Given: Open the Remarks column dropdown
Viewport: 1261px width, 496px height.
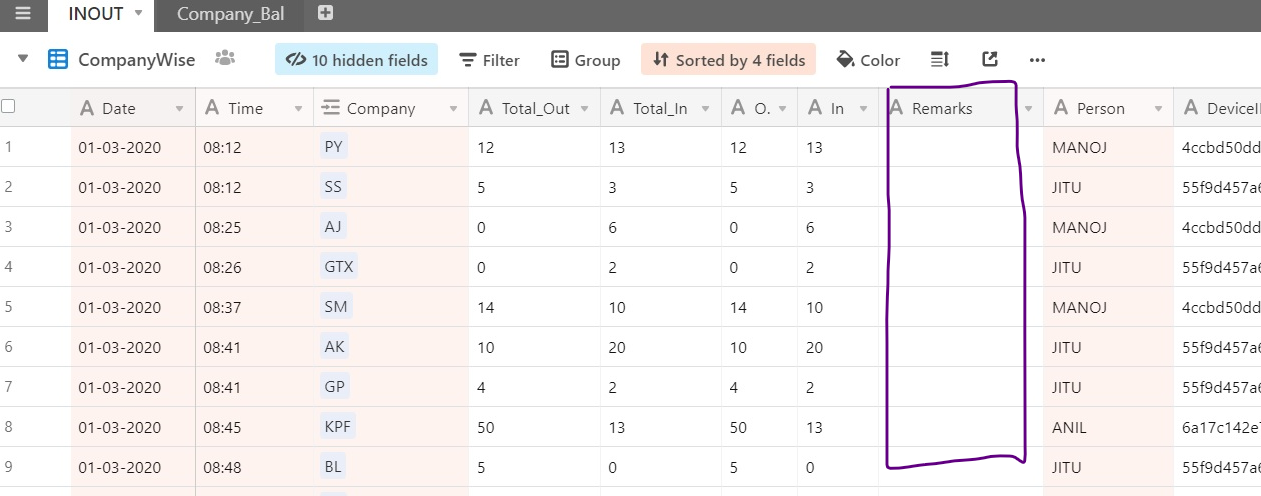Looking at the screenshot, I should 1028,108.
